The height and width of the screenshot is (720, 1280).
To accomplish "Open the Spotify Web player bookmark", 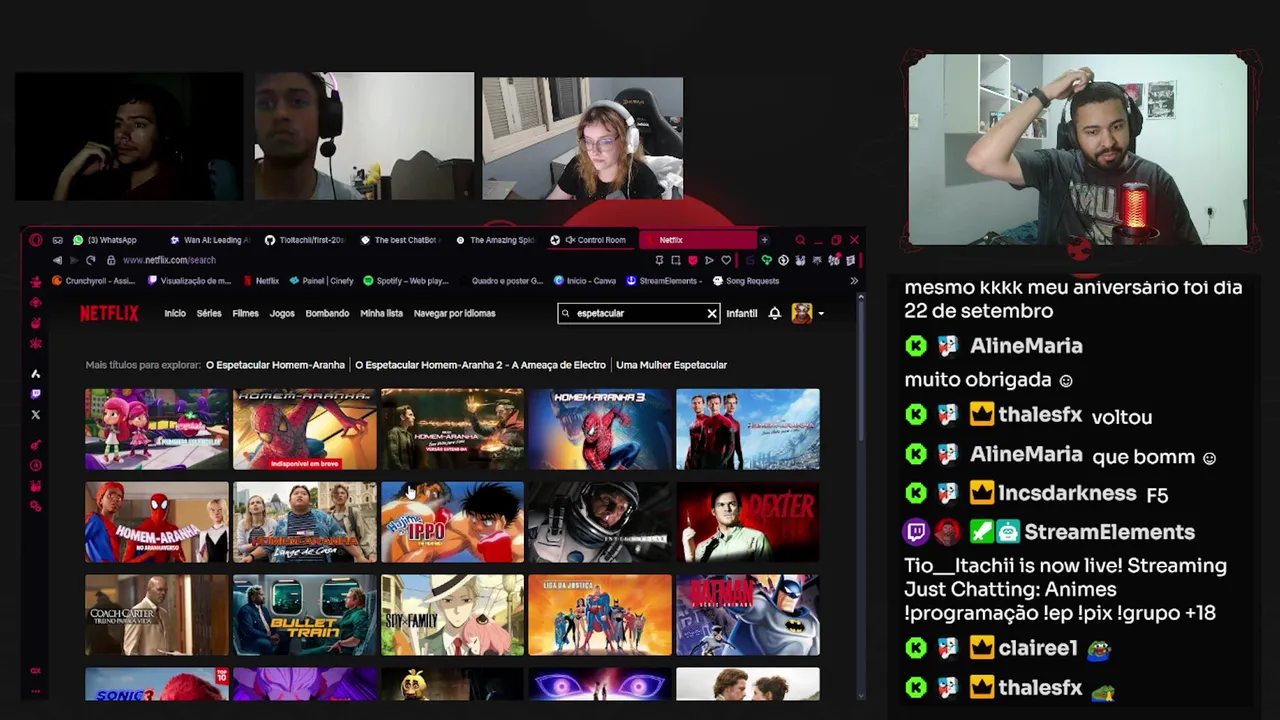I will tap(406, 281).
